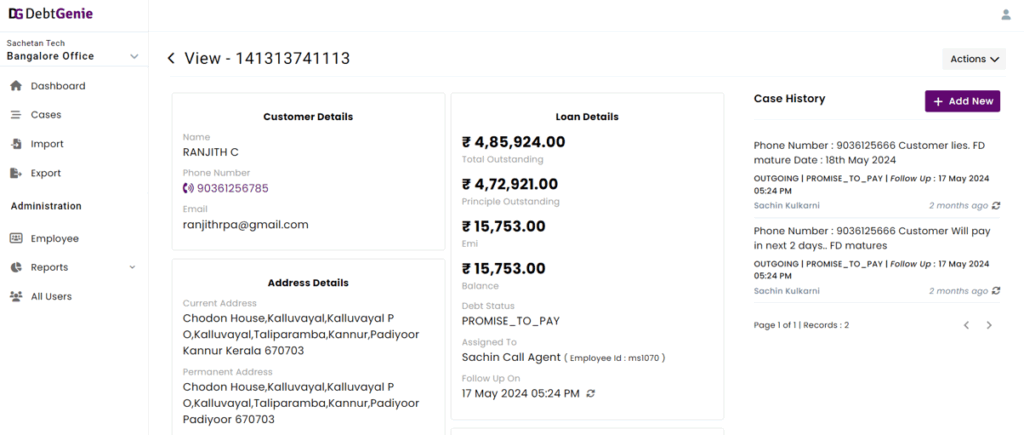
Task: Click the Reports pie chart icon
Action: click(x=16, y=267)
